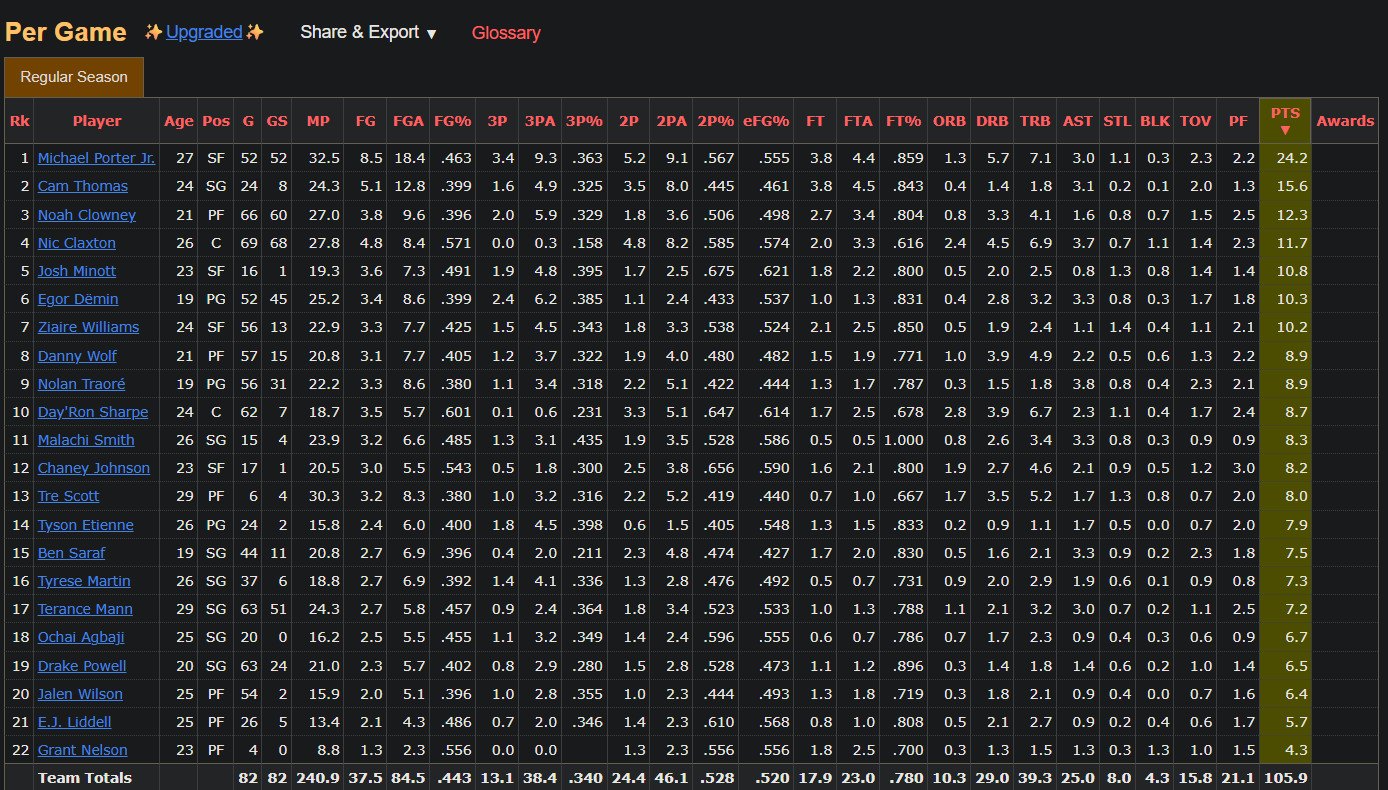Open Tyrese Martin player page
This screenshot has width=1388, height=790.
point(84,581)
